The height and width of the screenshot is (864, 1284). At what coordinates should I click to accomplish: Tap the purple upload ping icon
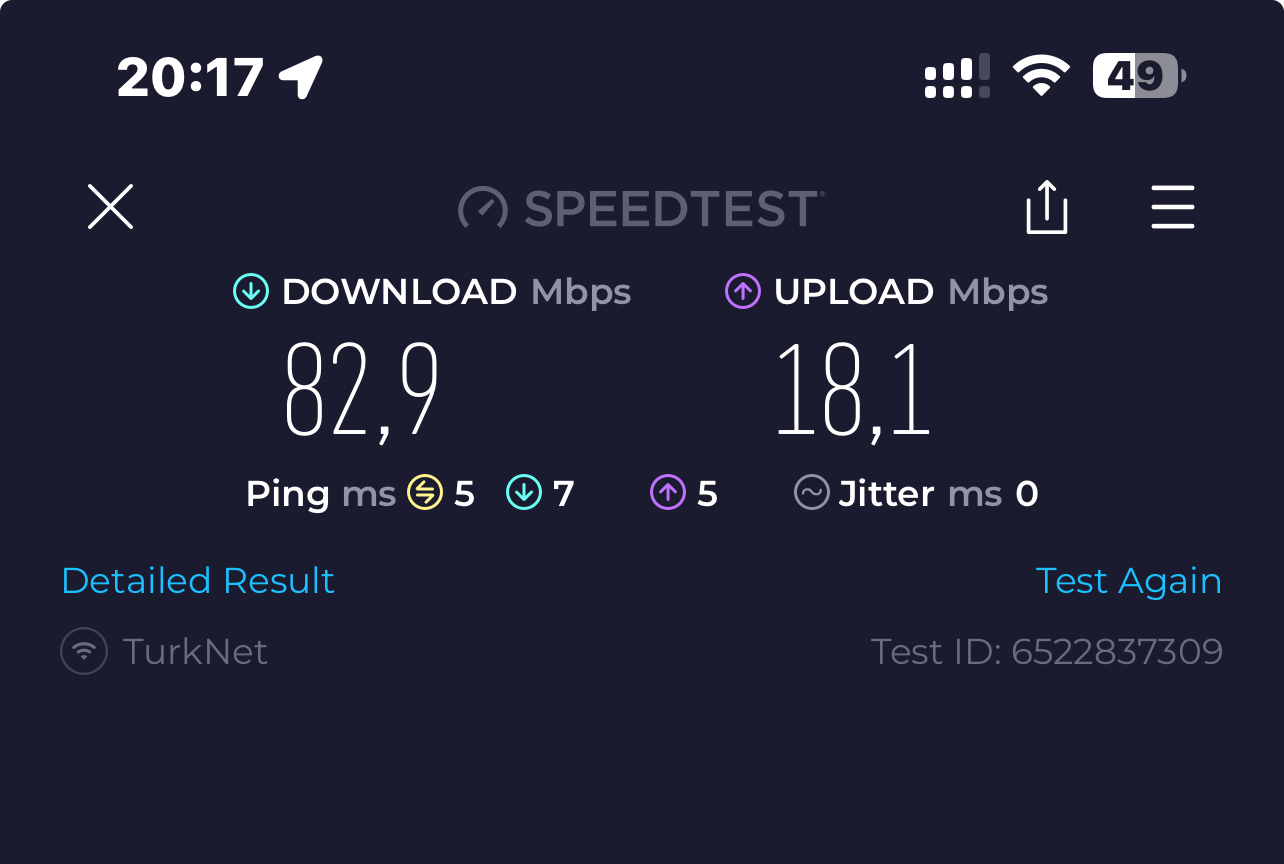pyautogui.click(x=668, y=492)
